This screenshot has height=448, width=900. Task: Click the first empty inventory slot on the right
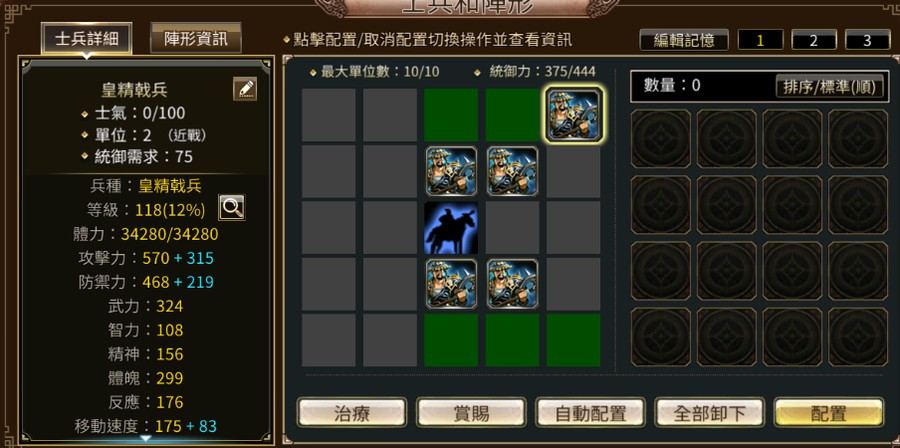coord(661,138)
